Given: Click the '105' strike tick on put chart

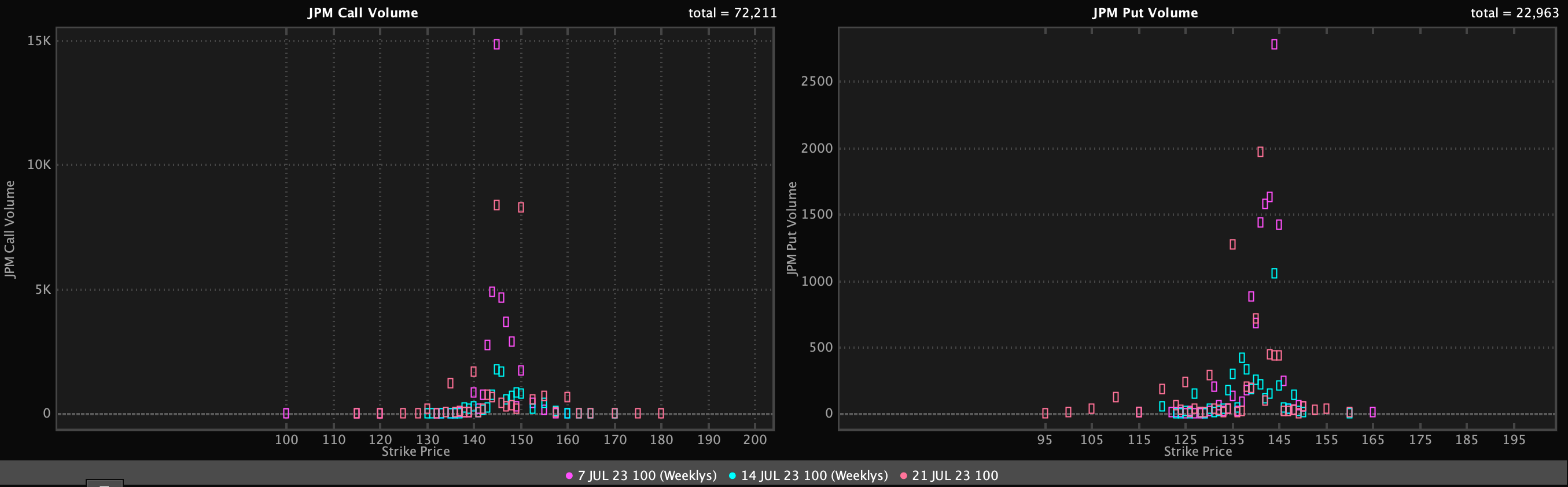Looking at the screenshot, I should click(x=1091, y=440).
